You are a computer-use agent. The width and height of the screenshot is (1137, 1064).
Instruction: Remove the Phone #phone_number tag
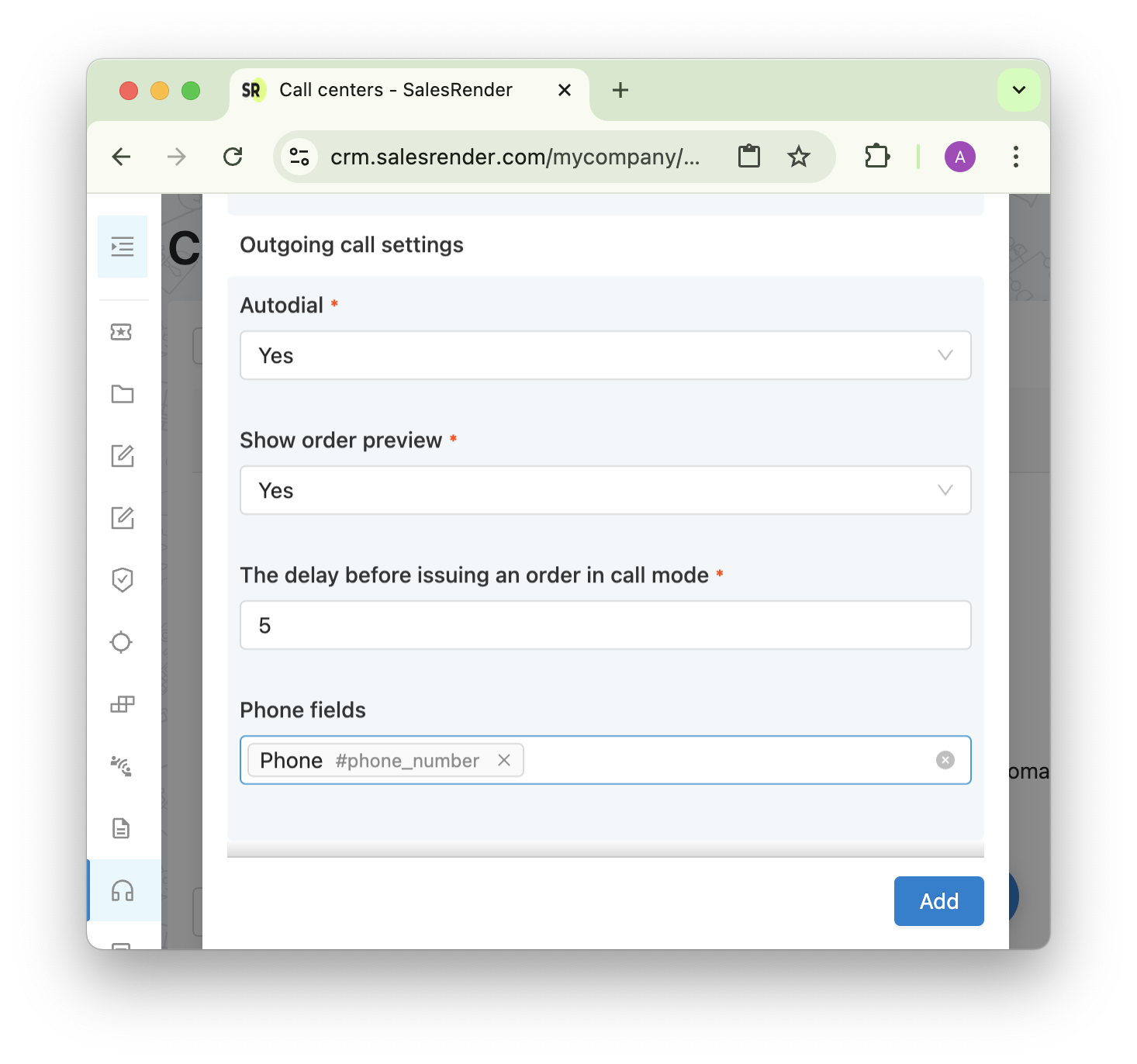(504, 760)
